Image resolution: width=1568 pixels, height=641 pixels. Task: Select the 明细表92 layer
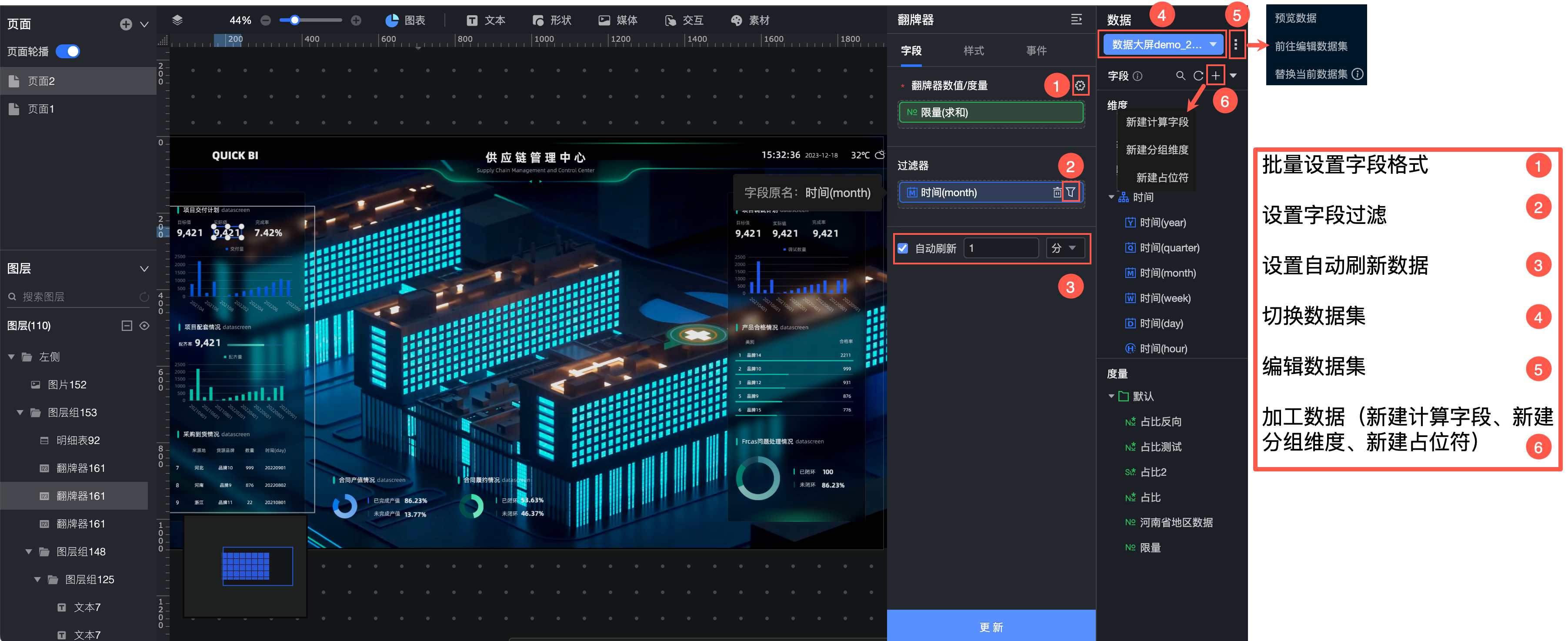[77, 440]
